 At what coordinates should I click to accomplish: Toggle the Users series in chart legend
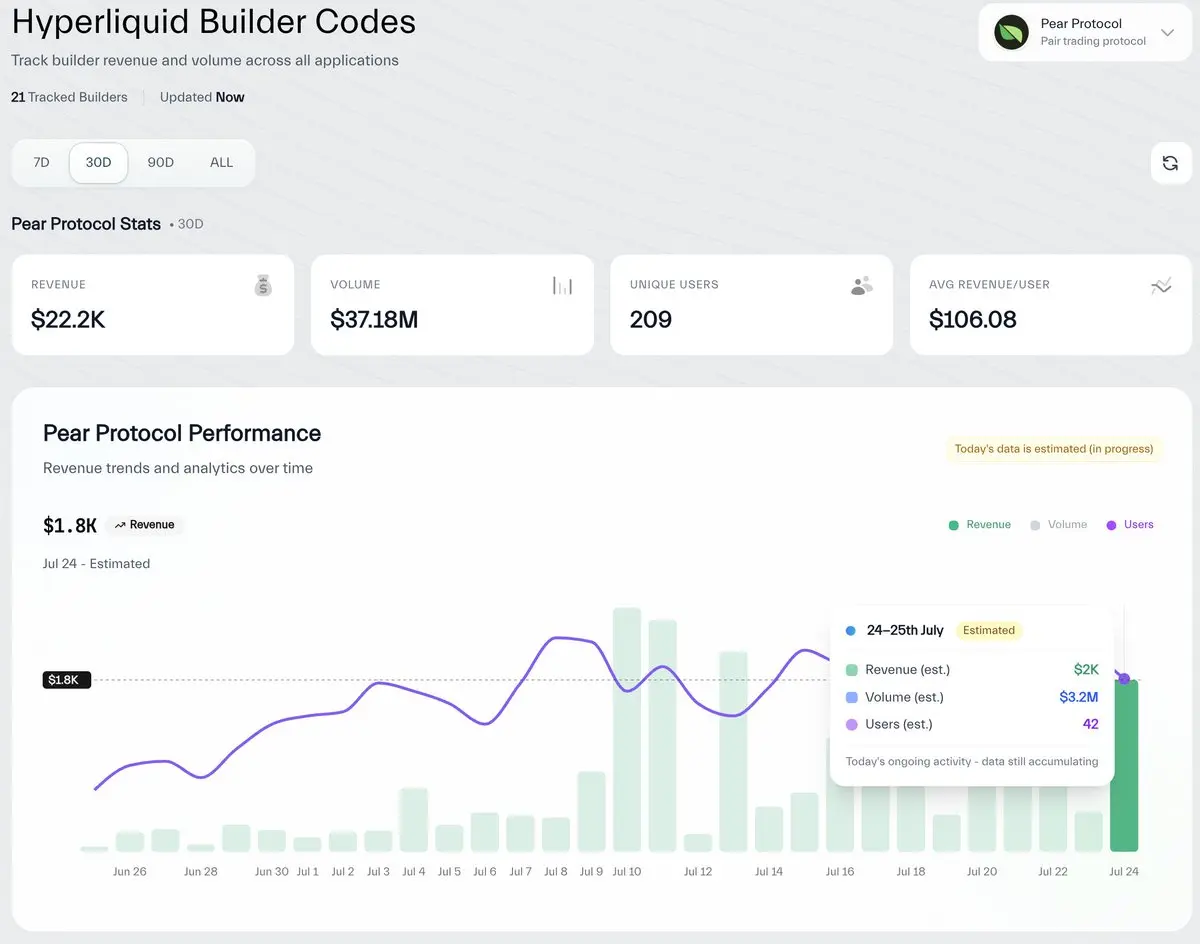[1130, 525]
